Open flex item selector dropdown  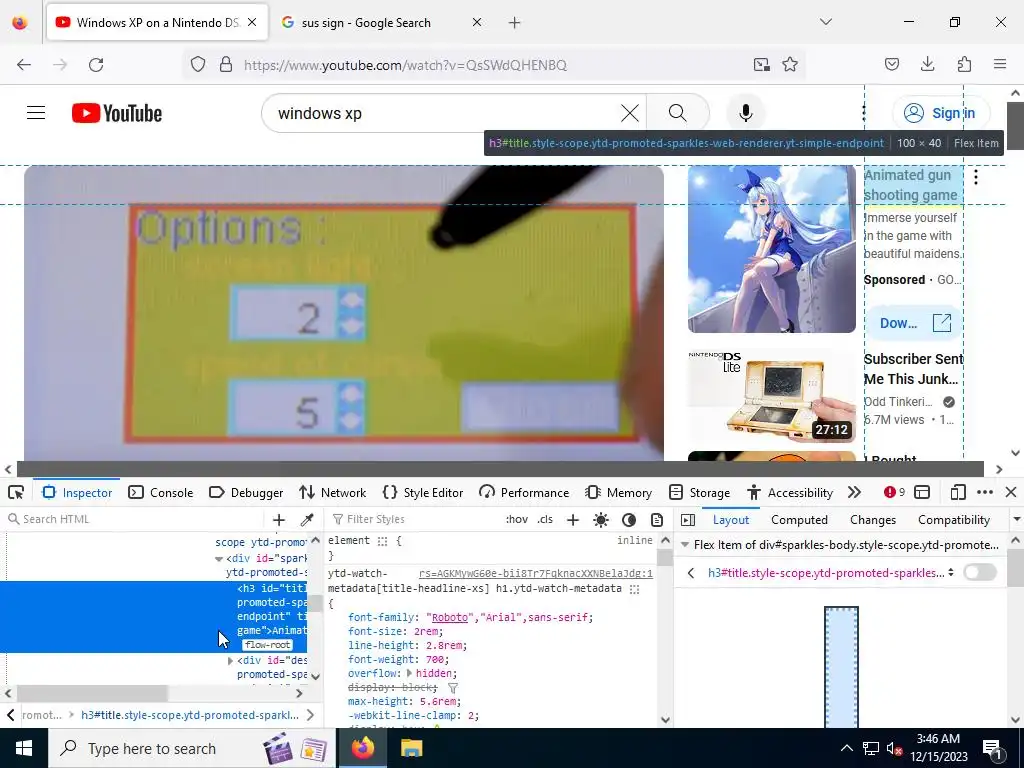(951, 573)
